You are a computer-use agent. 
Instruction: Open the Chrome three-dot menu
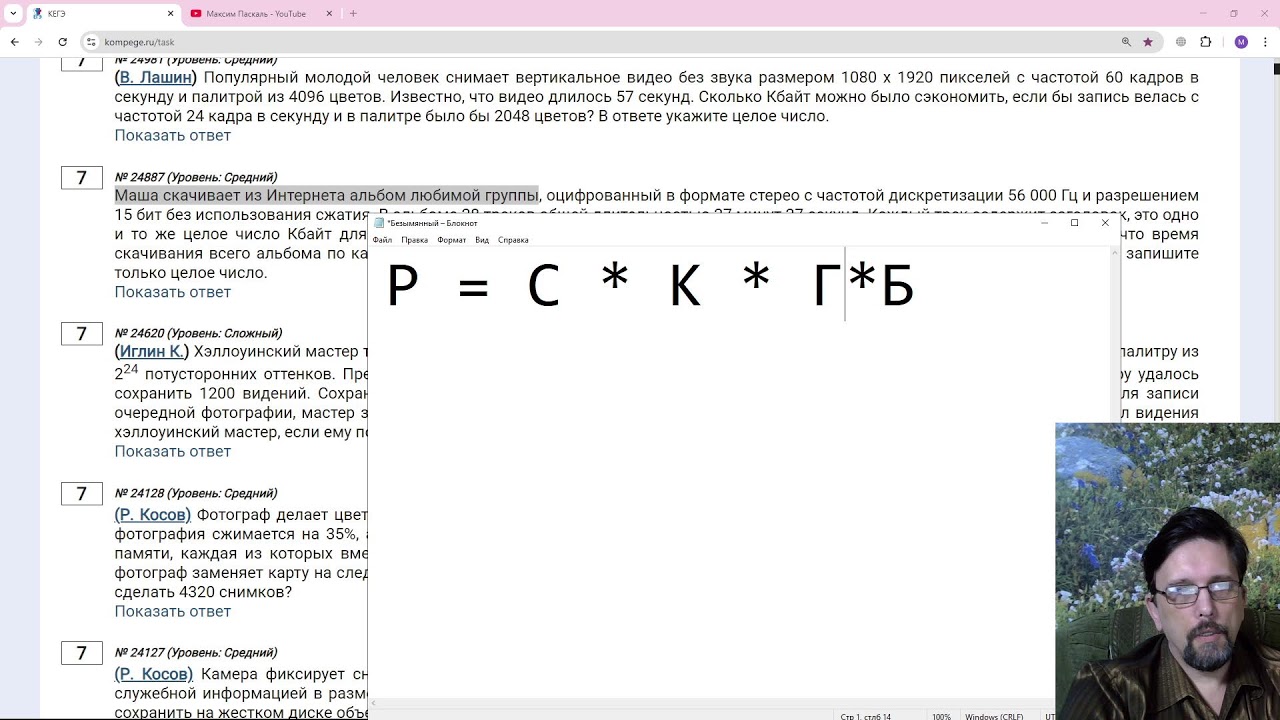1265,42
